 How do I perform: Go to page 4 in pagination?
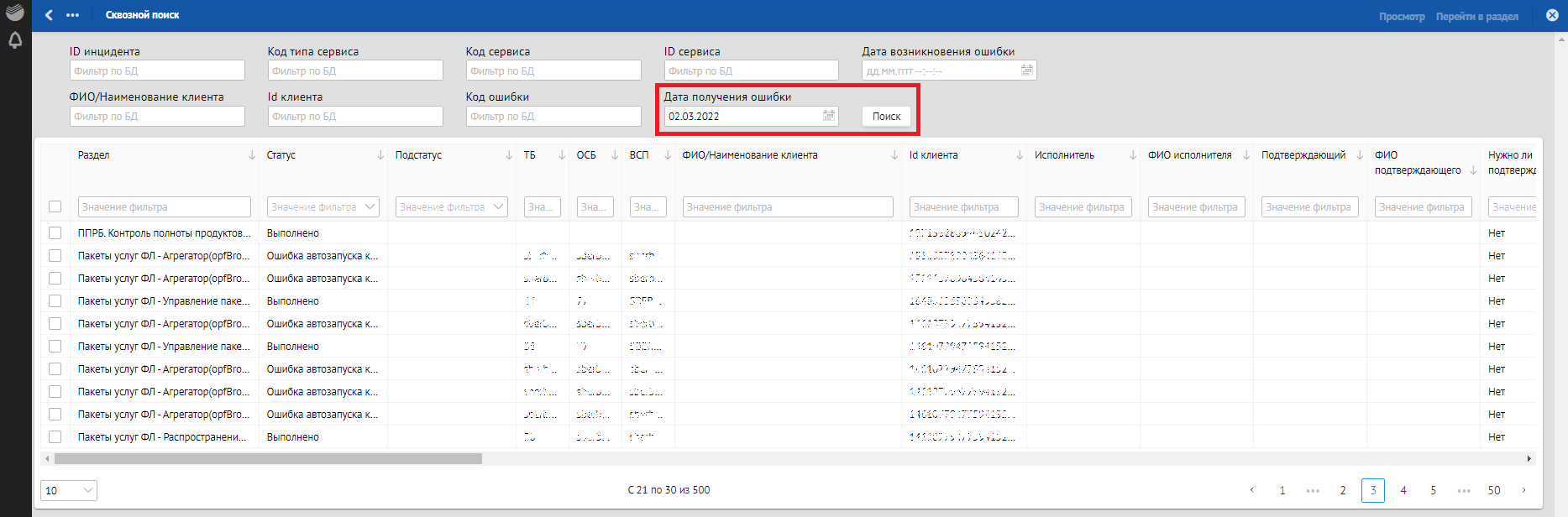click(1403, 490)
